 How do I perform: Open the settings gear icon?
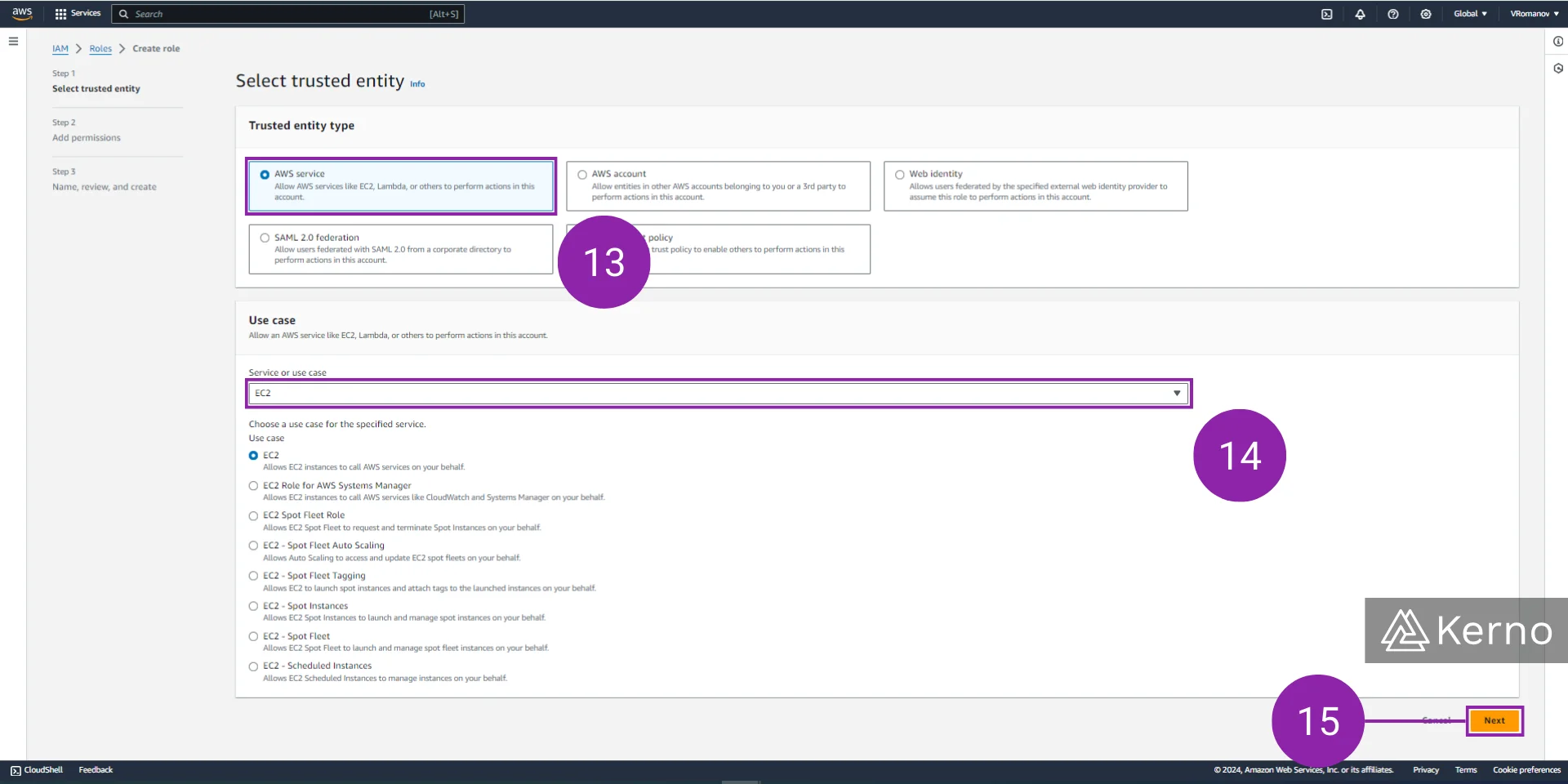[1426, 14]
